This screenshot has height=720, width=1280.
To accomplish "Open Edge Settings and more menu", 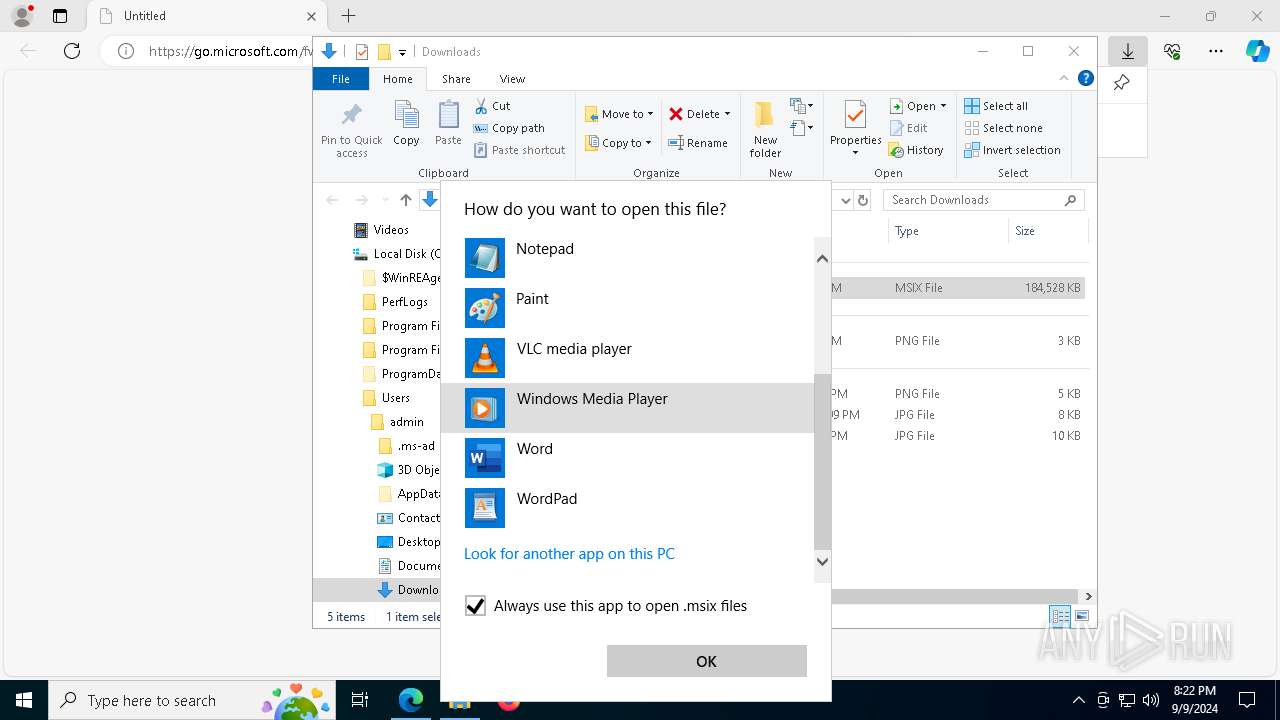I will click(1215, 51).
